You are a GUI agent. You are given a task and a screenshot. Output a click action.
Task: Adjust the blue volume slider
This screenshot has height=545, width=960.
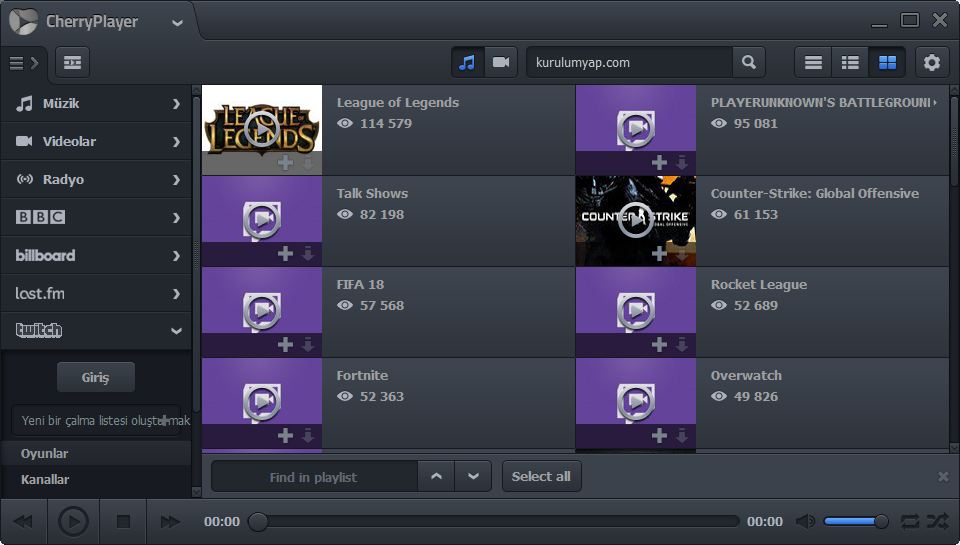point(856,522)
